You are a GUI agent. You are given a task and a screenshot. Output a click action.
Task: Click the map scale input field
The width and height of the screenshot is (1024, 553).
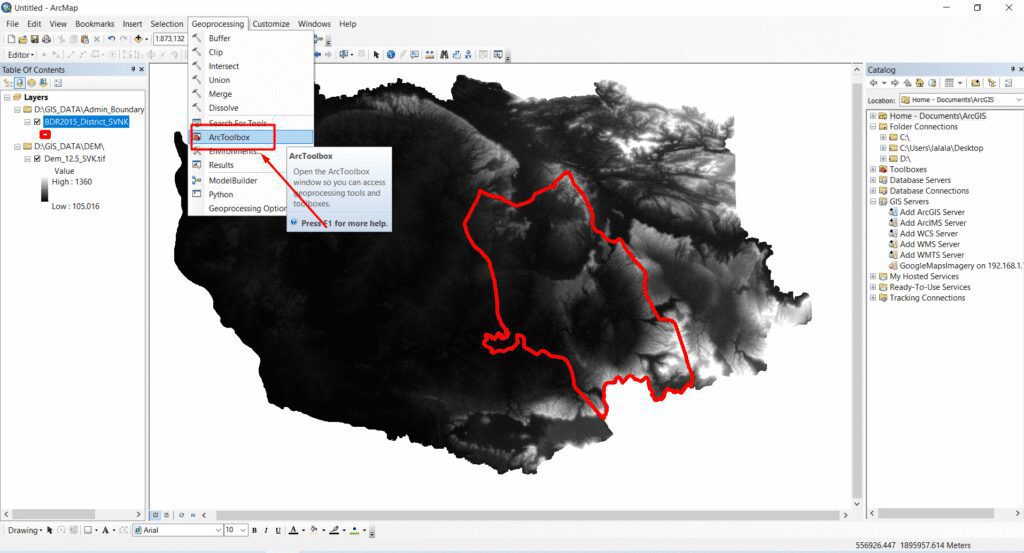pyautogui.click(x=170, y=39)
